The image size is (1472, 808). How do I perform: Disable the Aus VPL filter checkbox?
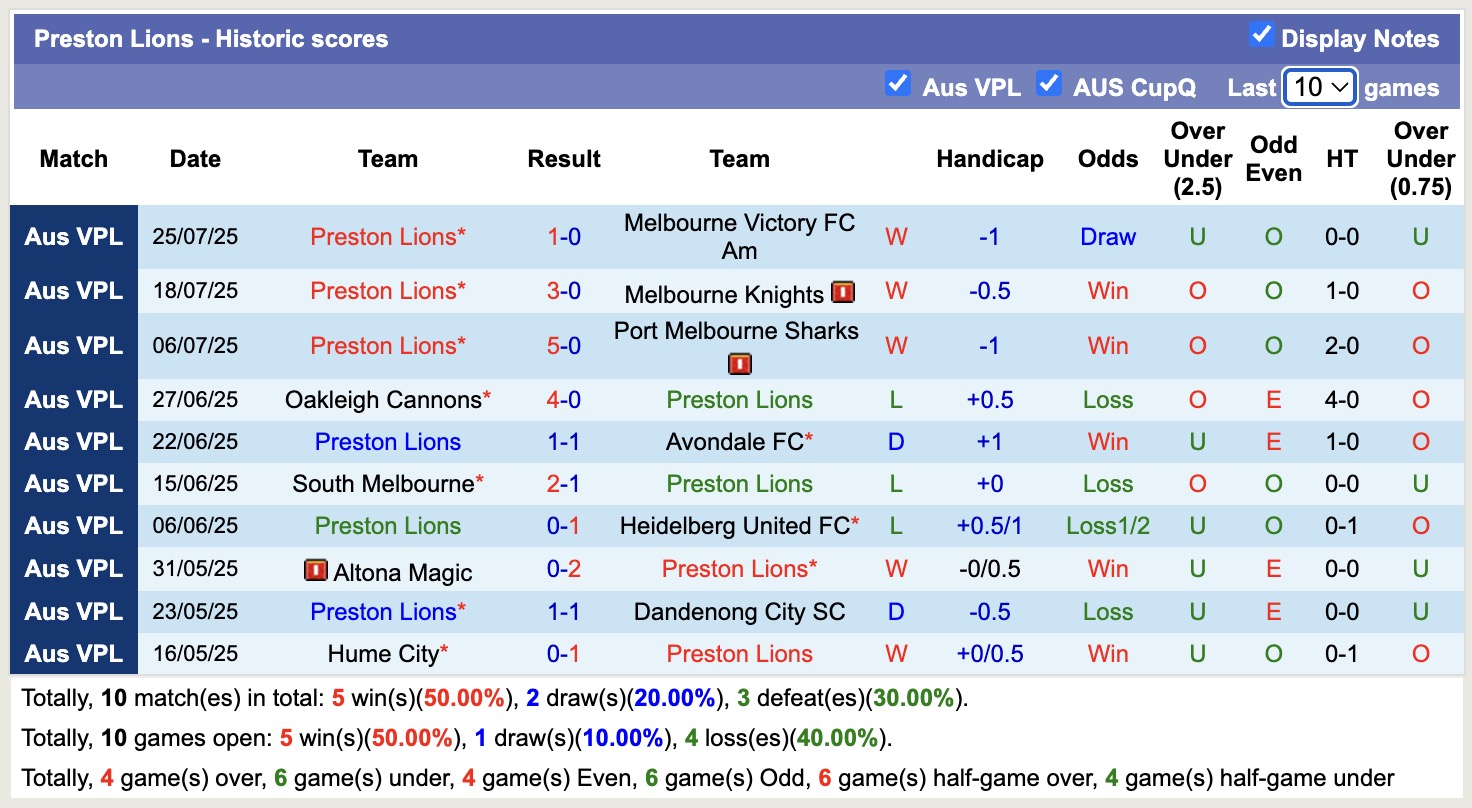[x=899, y=84]
